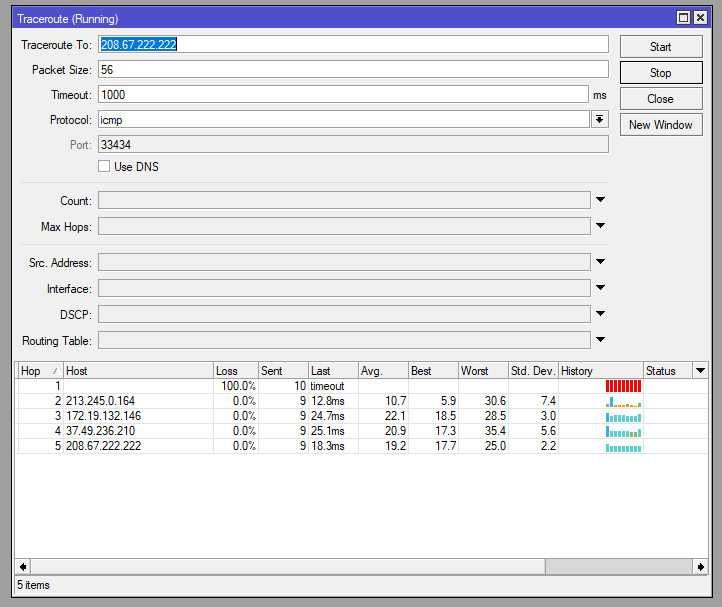Image resolution: width=722 pixels, height=607 pixels.
Task: Click the 30.6 worst value
Action: [x=495, y=401]
